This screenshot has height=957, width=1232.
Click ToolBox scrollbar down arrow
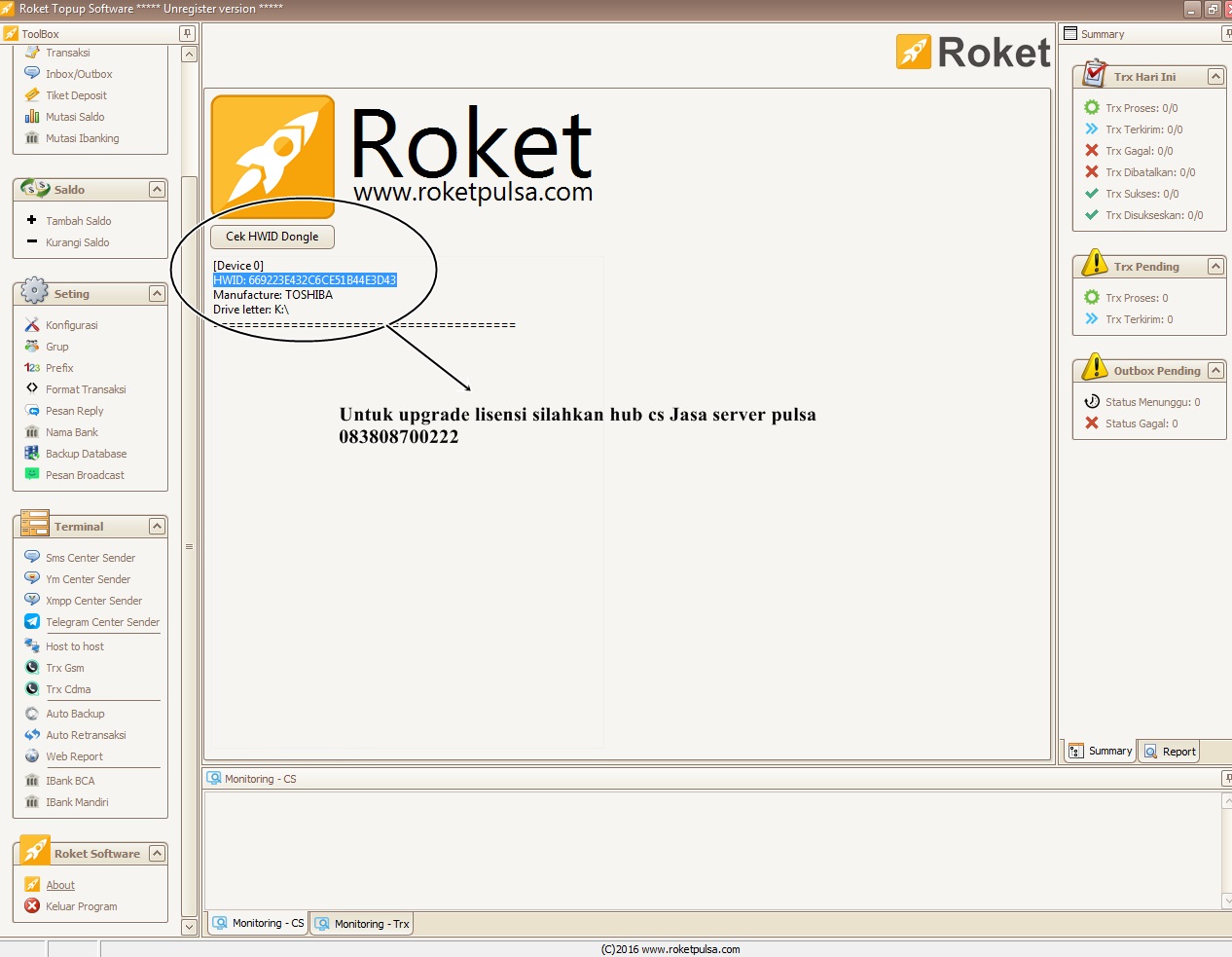pyautogui.click(x=189, y=927)
